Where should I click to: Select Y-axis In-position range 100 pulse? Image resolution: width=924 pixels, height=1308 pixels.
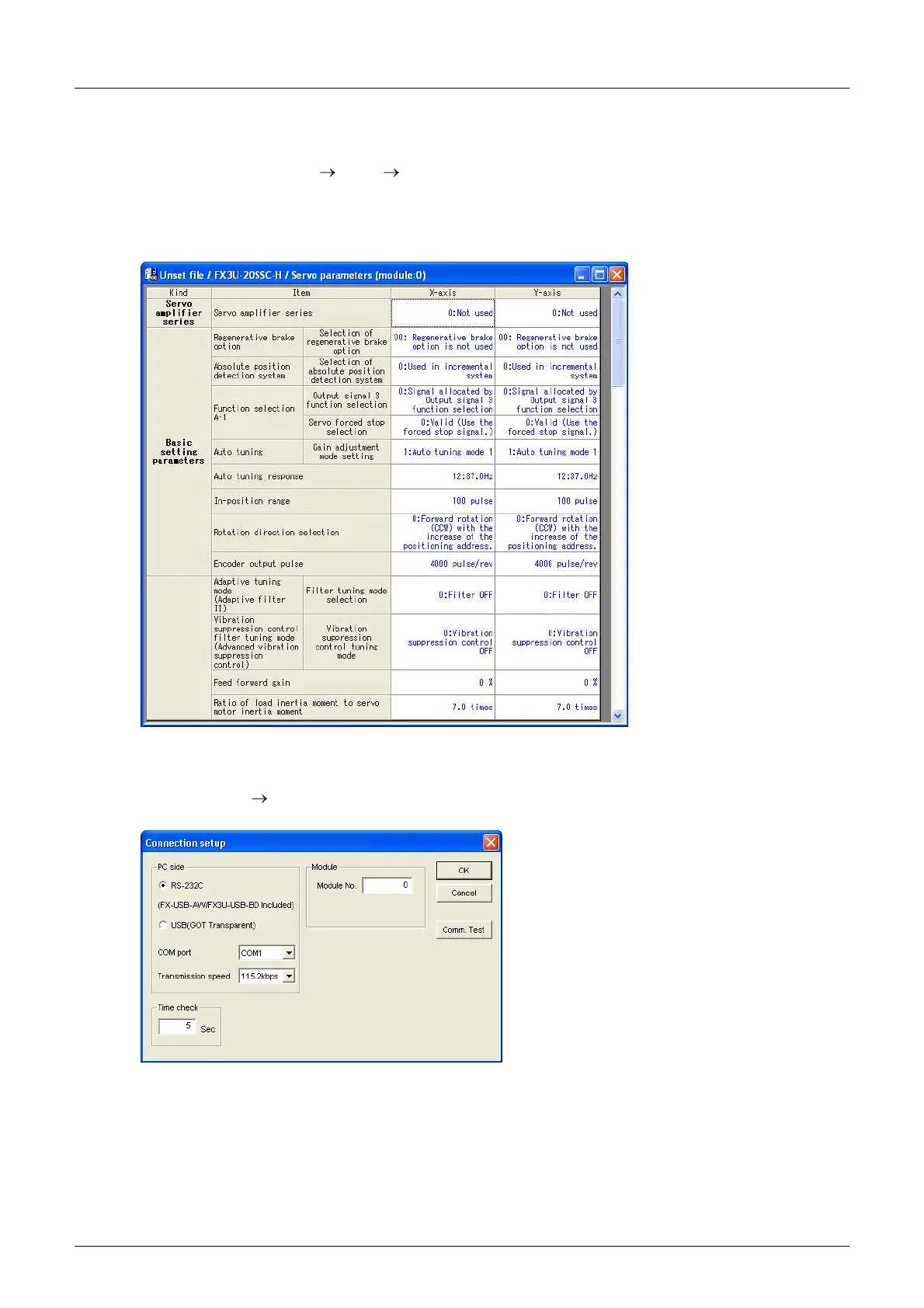pyautogui.click(x=547, y=501)
